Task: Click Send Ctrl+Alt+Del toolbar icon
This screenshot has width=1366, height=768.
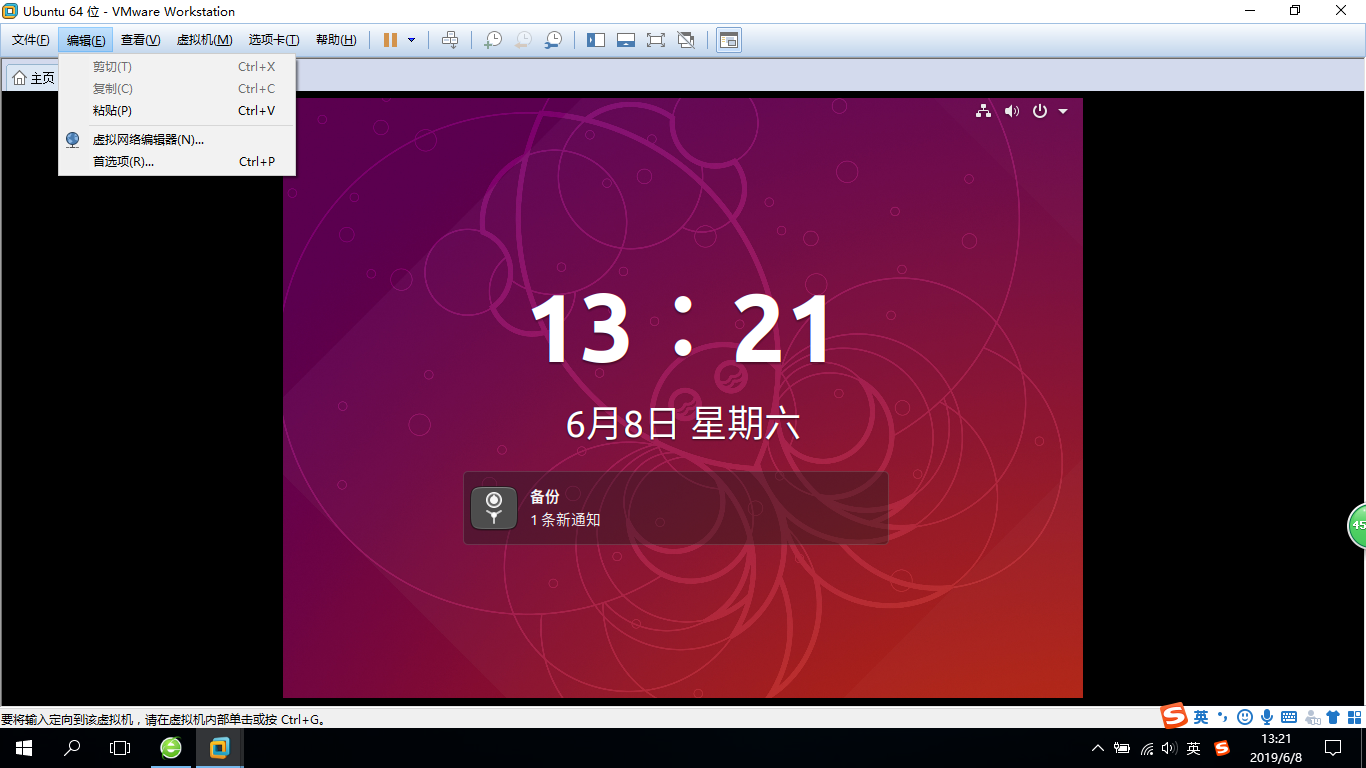Action: pos(450,40)
